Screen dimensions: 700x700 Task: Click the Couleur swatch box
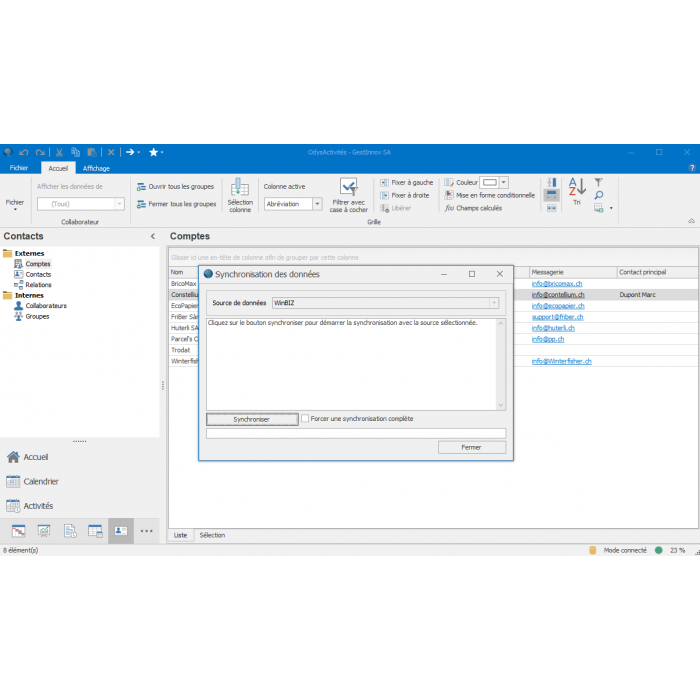[490, 182]
